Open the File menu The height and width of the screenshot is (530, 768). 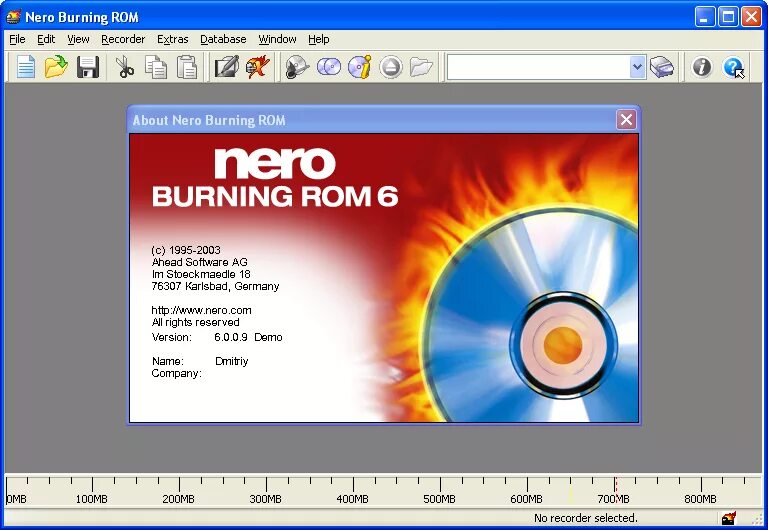(17, 39)
